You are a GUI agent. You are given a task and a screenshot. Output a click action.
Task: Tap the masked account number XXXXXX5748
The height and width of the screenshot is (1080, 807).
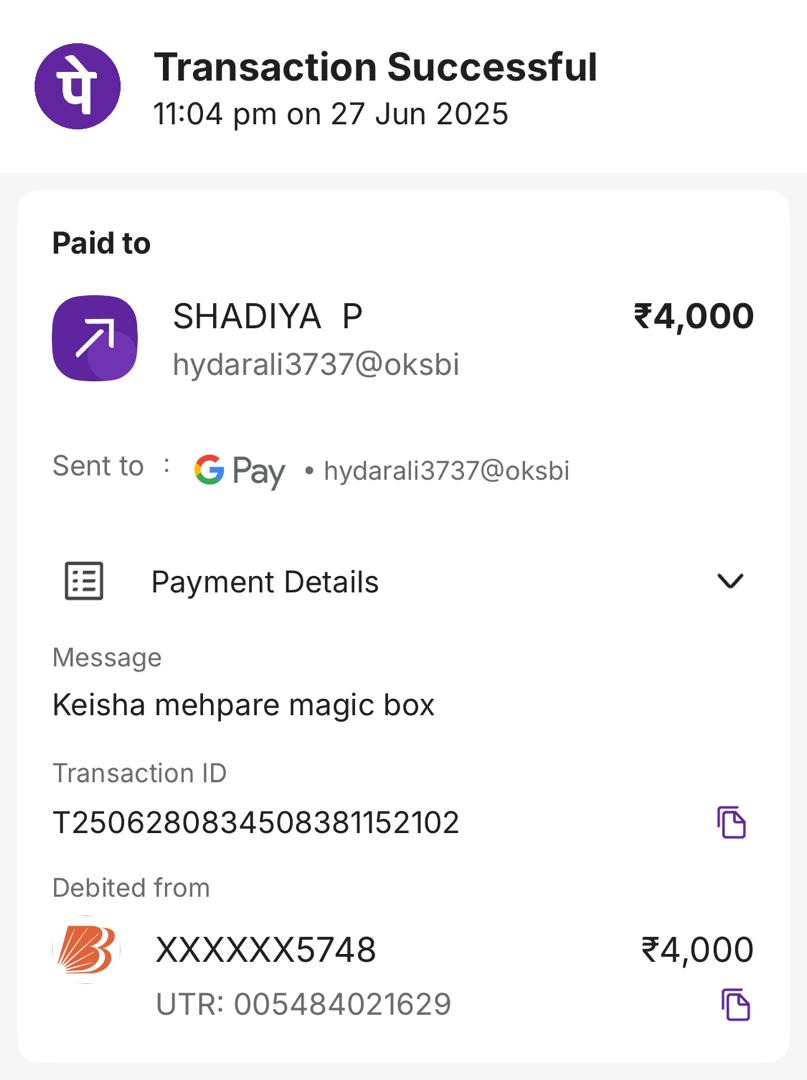click(266, 949)
